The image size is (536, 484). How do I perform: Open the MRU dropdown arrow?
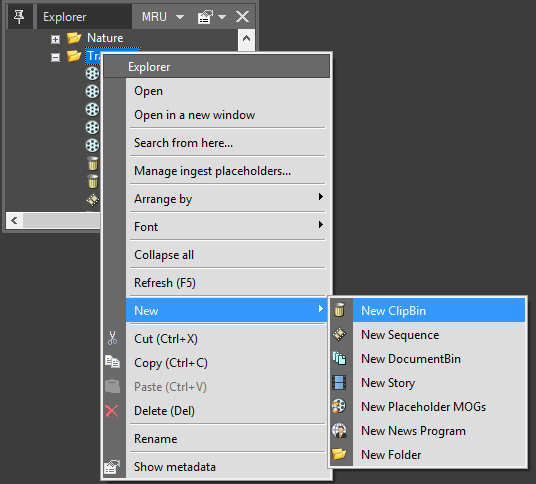coord(180,17)
